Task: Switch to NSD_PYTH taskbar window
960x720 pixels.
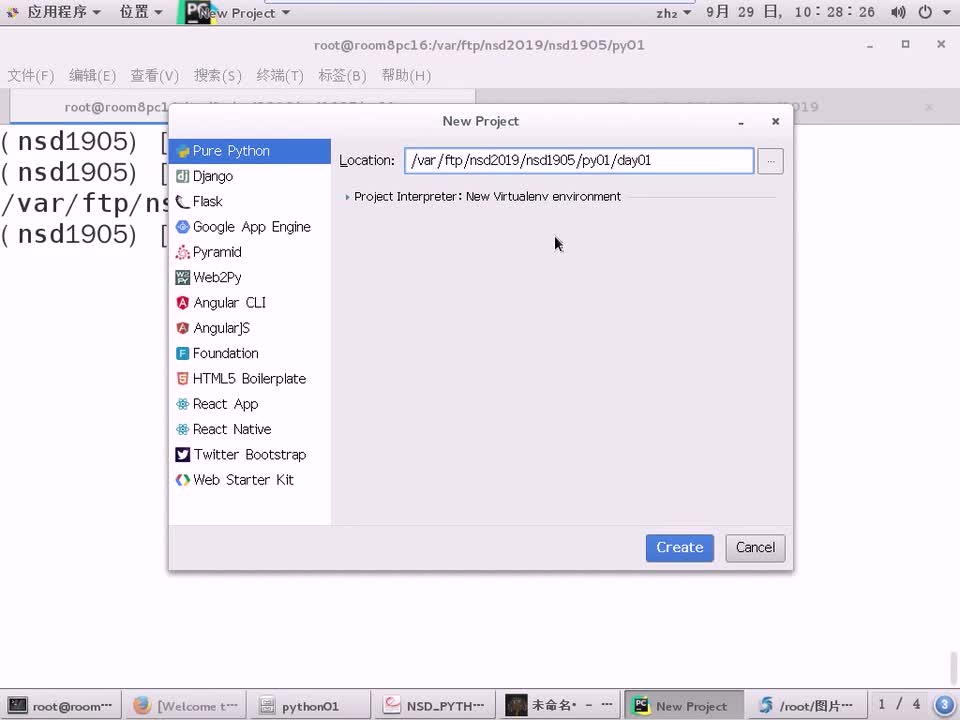Action: tap(435, 706)
